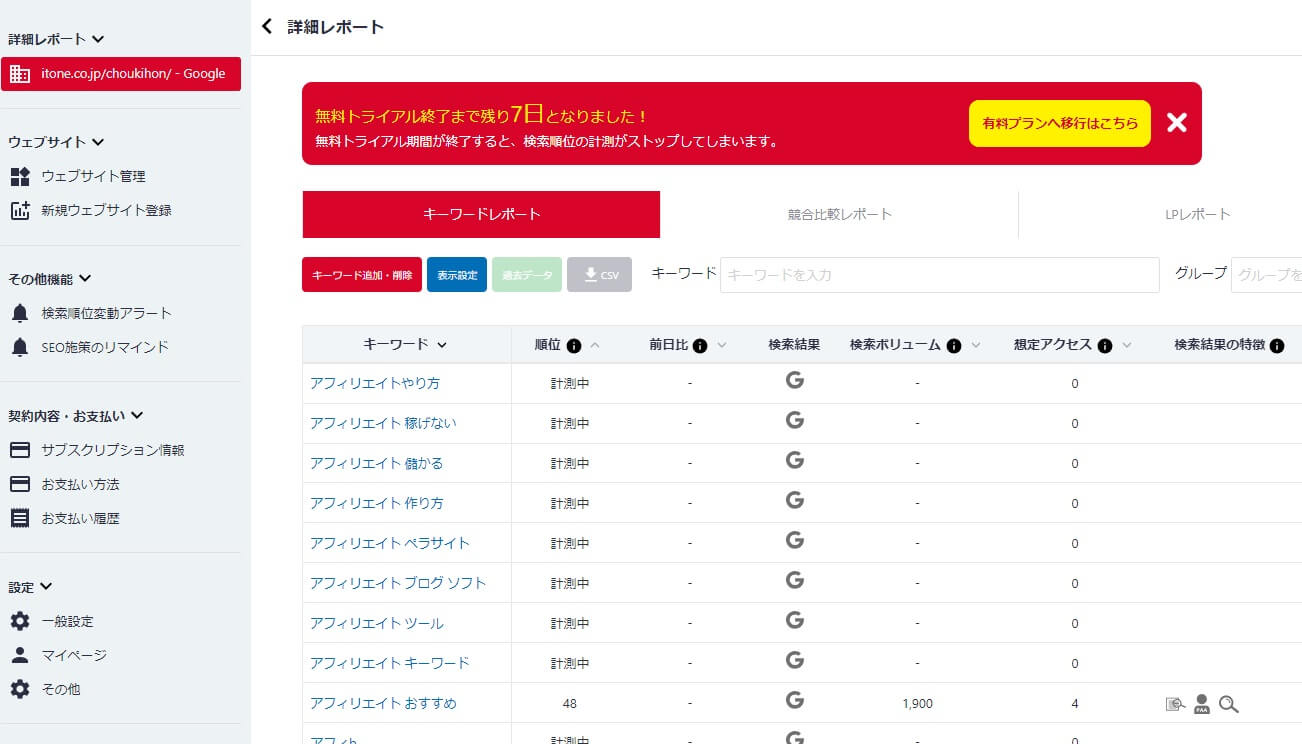Open サブスクリプション情報 from the sidebar
This screenshot has width=1302, height=744.
[113, 450]
